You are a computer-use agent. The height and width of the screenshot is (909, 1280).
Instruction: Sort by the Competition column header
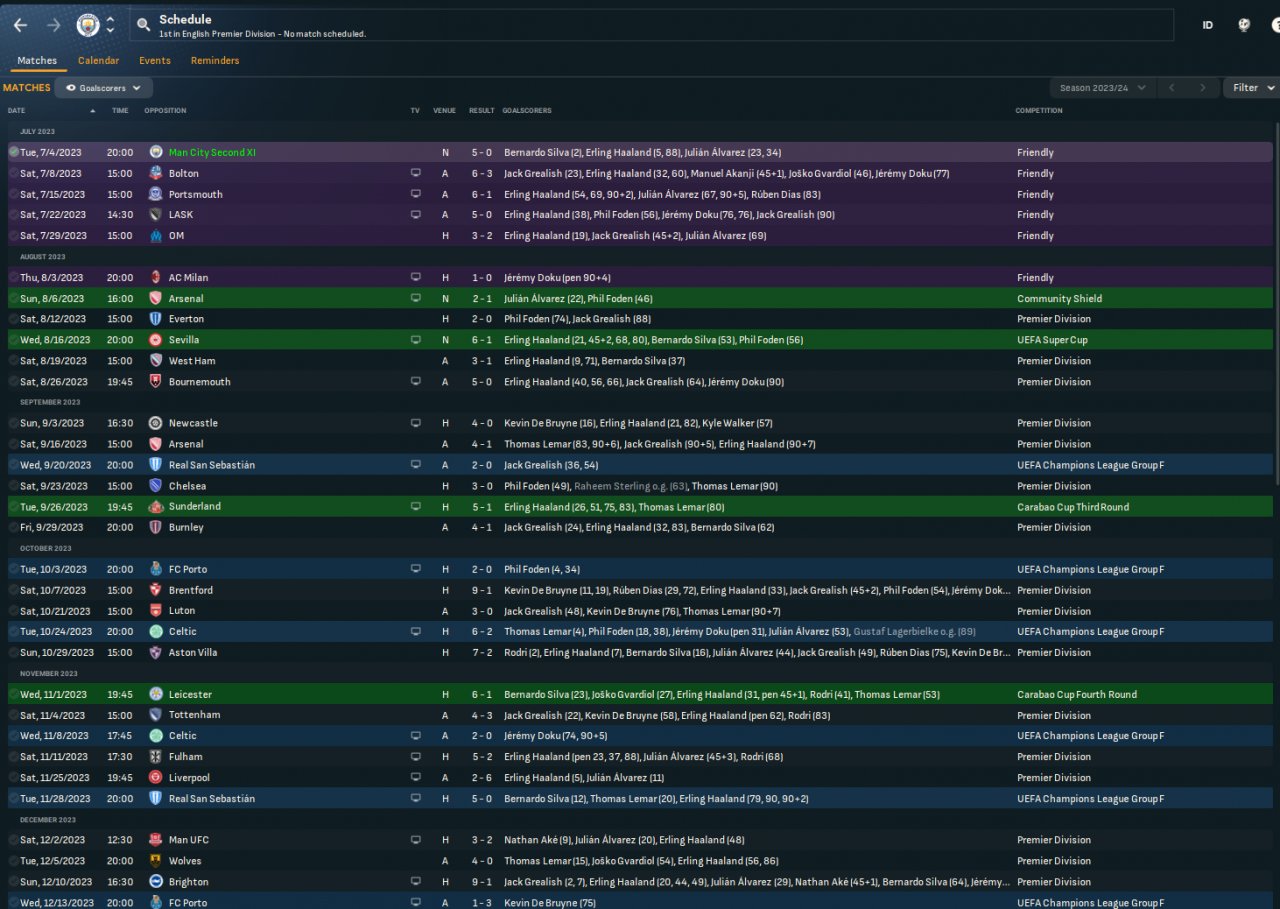[x=1039, y=111]
